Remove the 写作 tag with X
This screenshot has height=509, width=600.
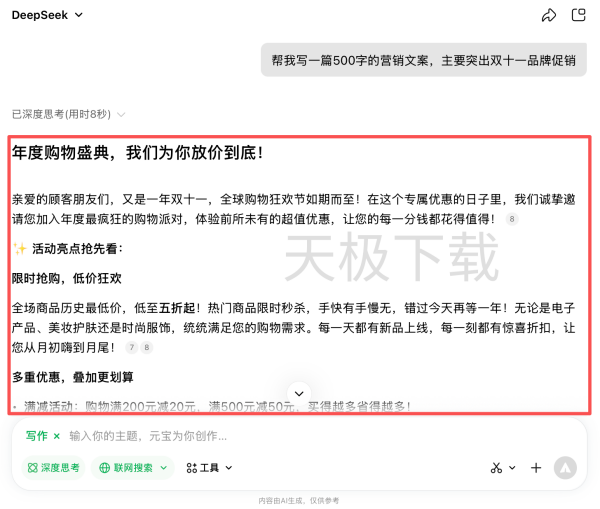57,436
